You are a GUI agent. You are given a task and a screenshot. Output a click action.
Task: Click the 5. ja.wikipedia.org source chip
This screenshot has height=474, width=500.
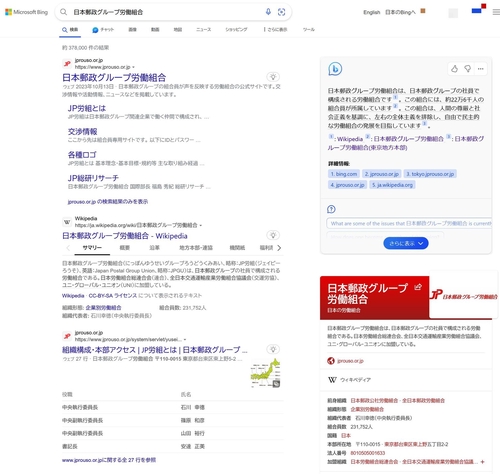392,185
